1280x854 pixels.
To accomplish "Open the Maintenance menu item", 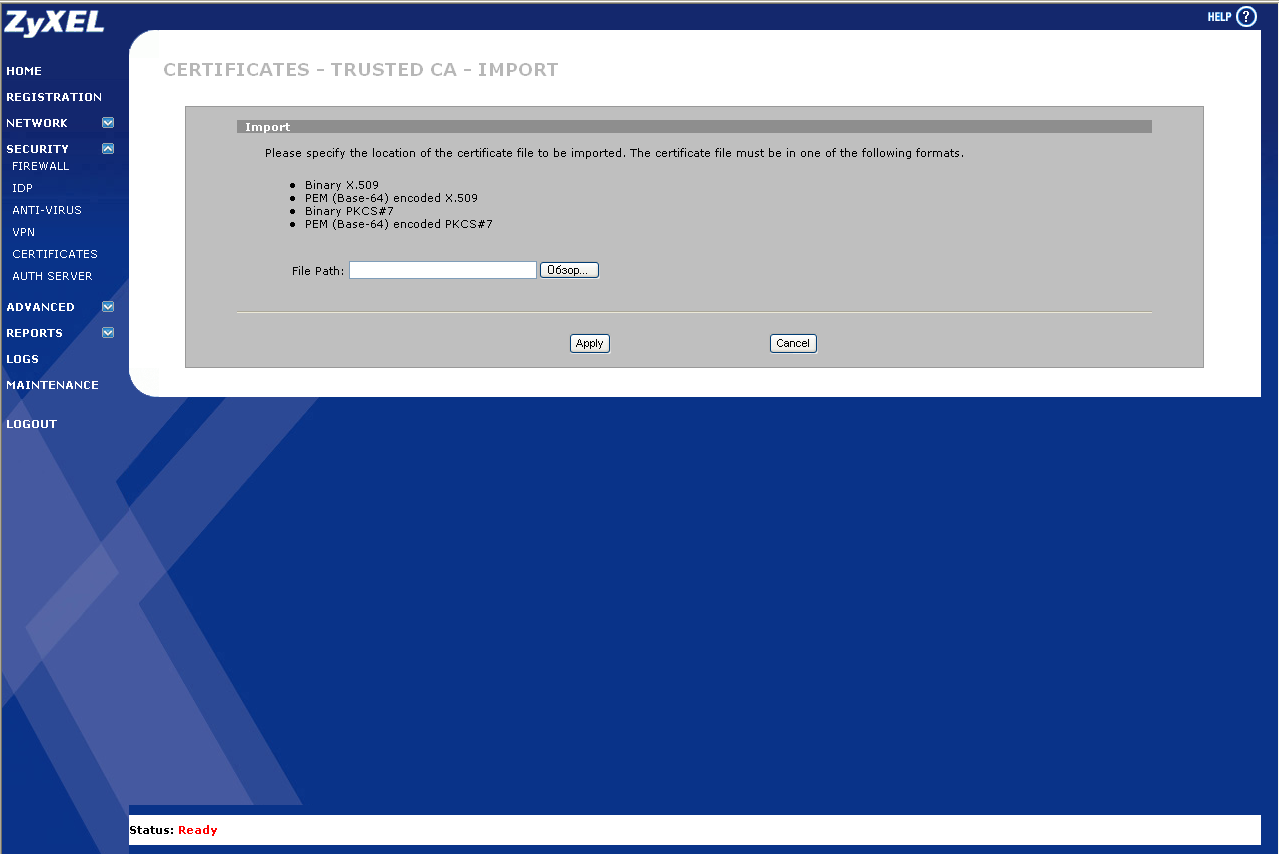I will coord(52,385).
